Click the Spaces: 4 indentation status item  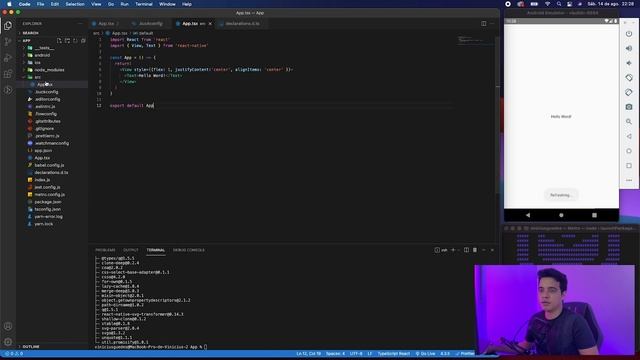(x=335, y=353)
